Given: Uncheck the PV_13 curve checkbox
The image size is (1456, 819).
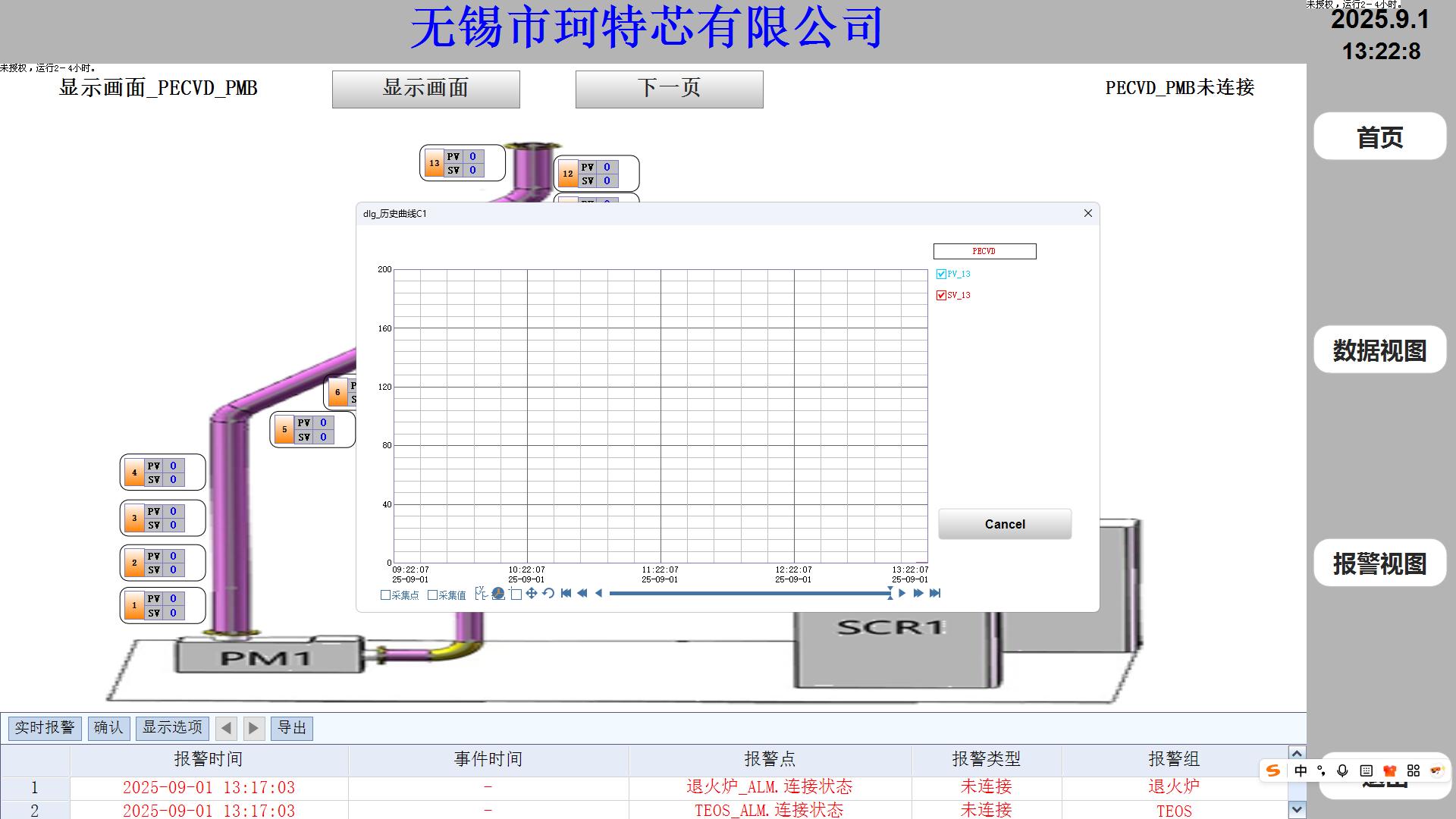Looking at the screenshot, I should 941,275.
